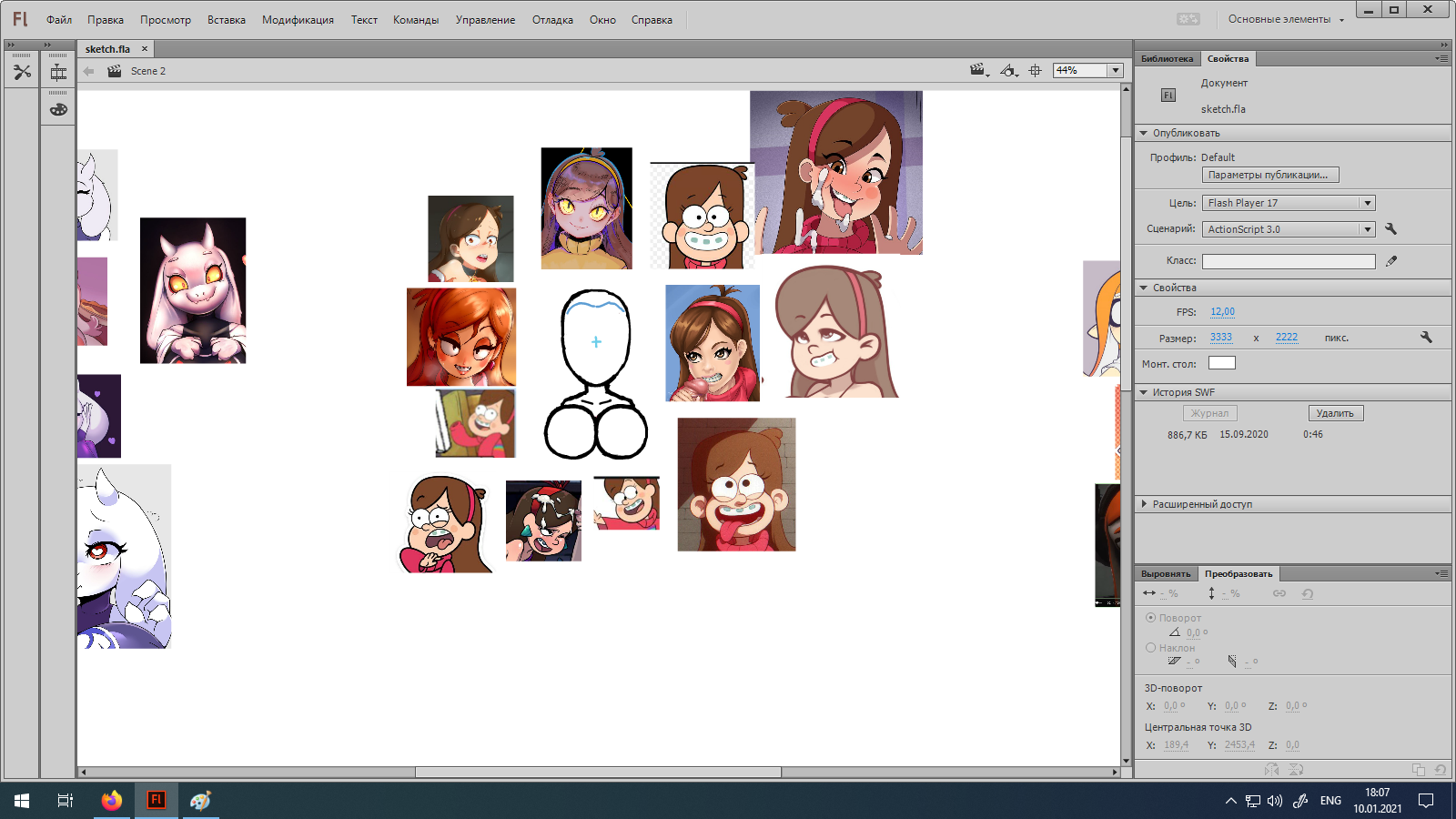Click the wrench icon beside ActionScript 3.0
The height and width of the screenshot is (819, 1456).
point(1390,228)
